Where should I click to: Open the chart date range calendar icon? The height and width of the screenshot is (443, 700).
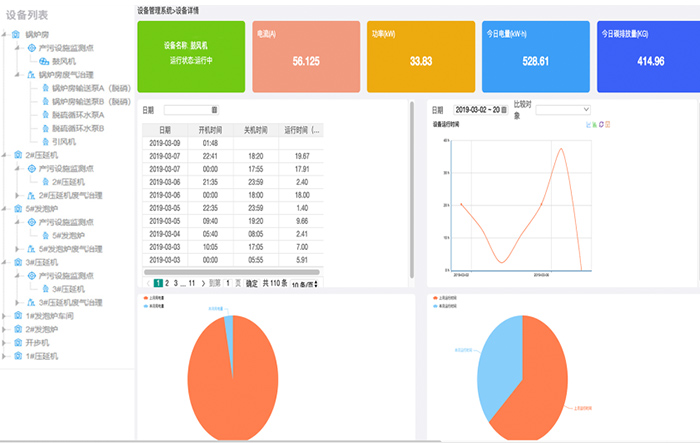coord(505,109)
